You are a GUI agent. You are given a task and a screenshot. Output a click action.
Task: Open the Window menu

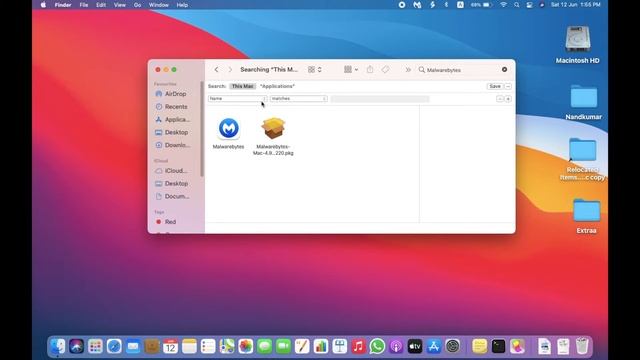click(158, 5)
